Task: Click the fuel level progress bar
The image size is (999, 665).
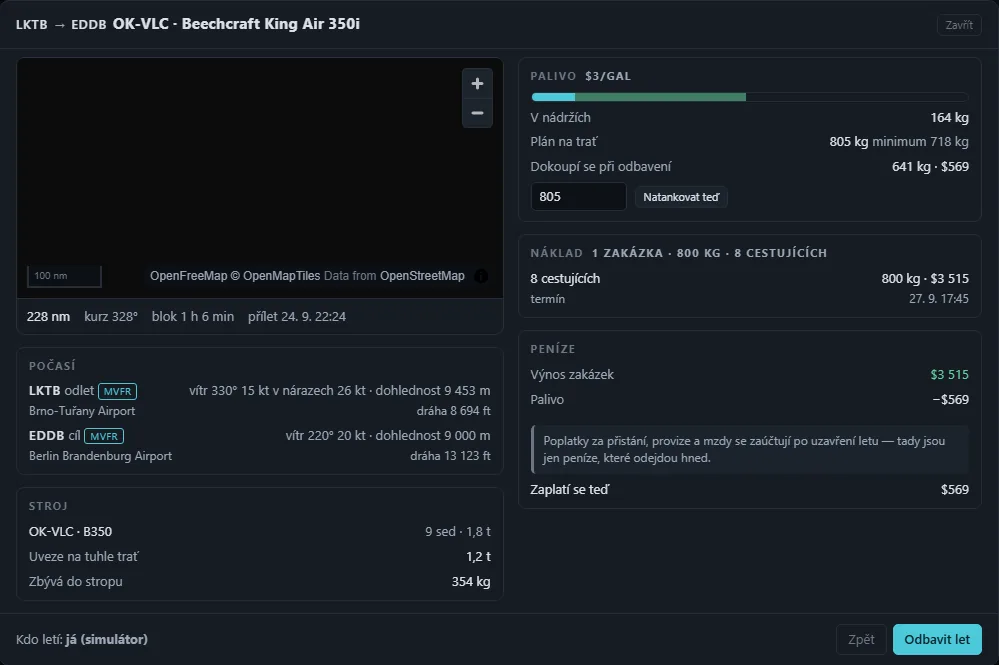Action: pyautogui.click(x=750, y=97)
